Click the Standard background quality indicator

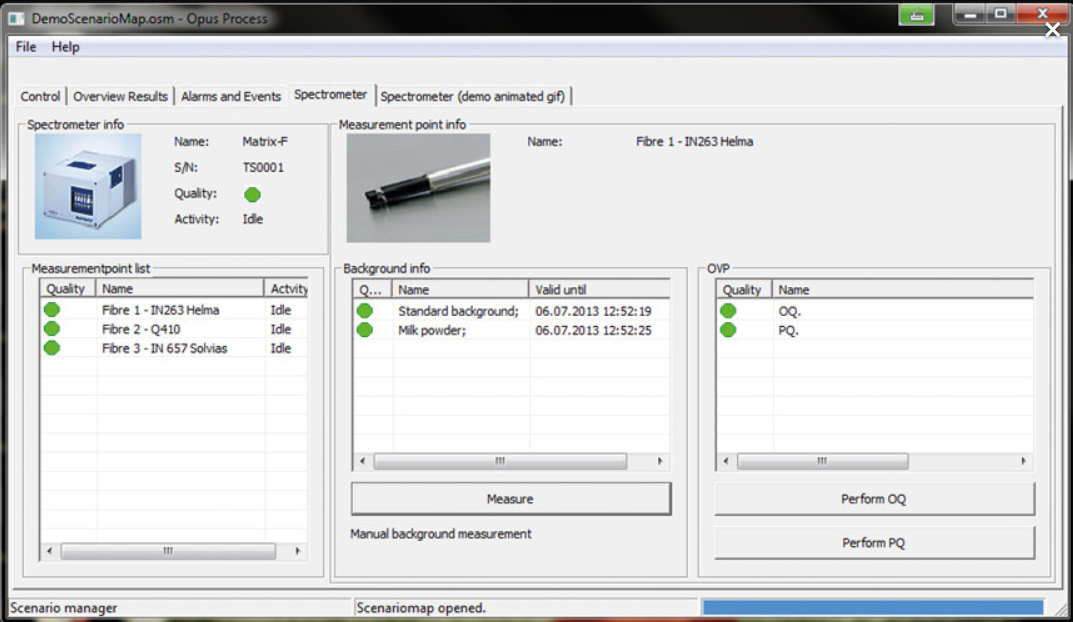pyautogui.click(x=365, y=311)
